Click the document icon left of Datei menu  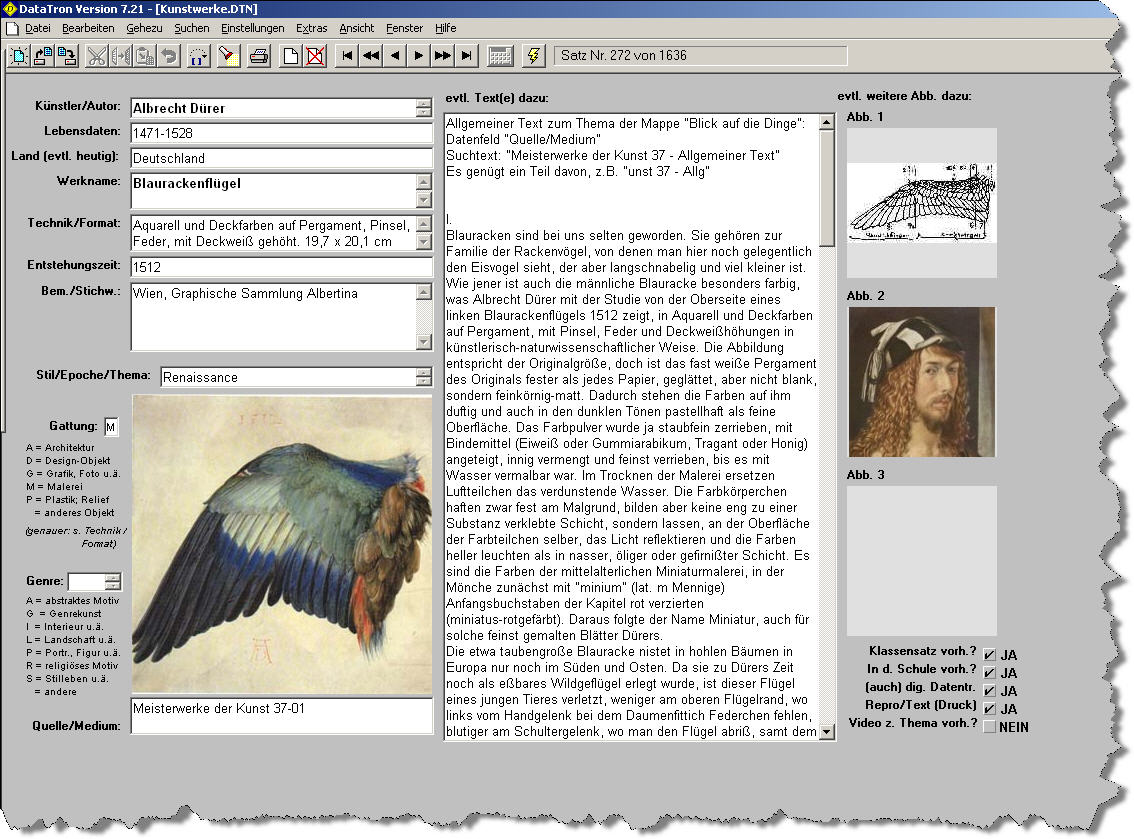[12, 28]
